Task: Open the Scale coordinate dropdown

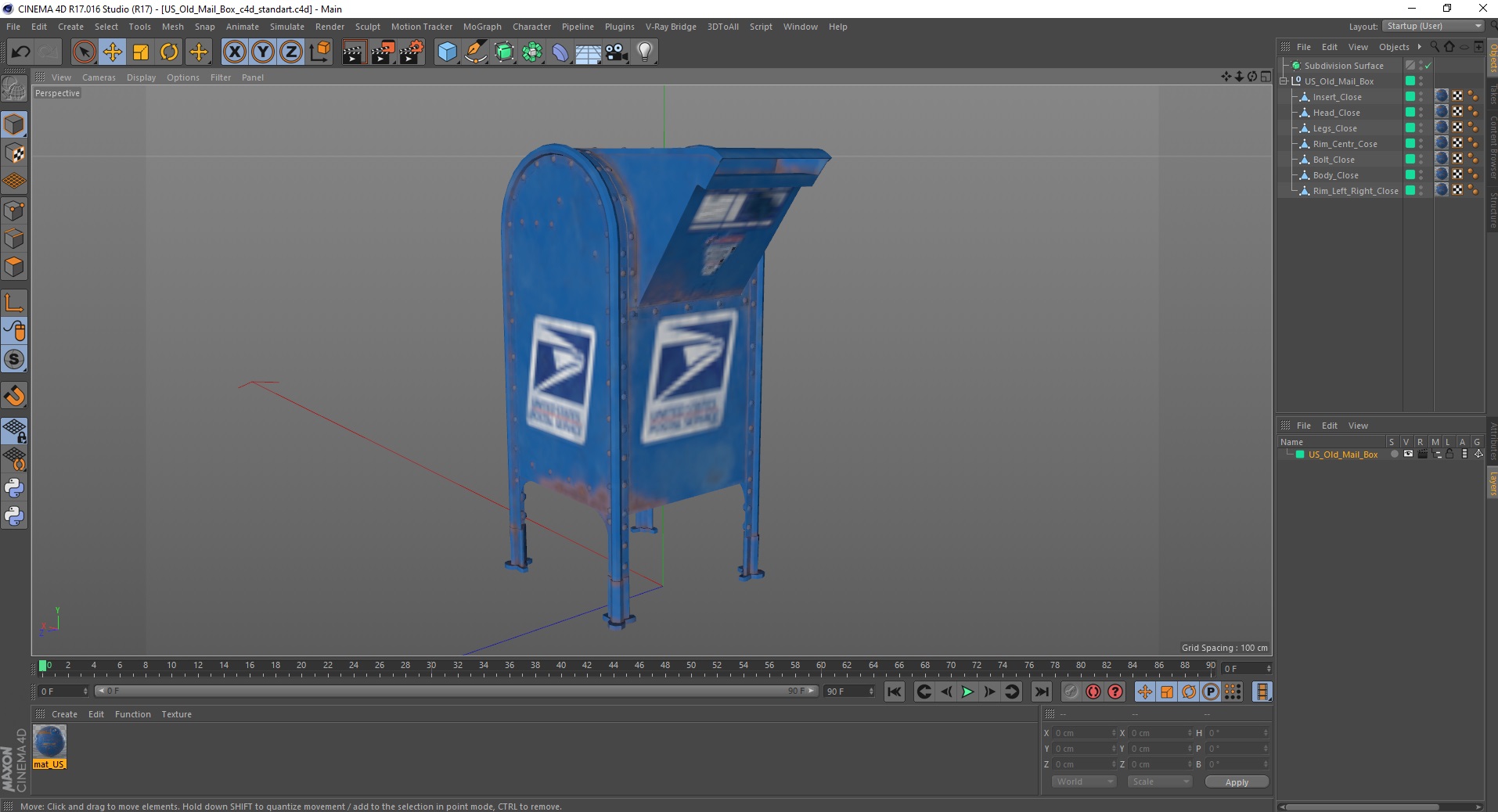Action: [1159, 781]
